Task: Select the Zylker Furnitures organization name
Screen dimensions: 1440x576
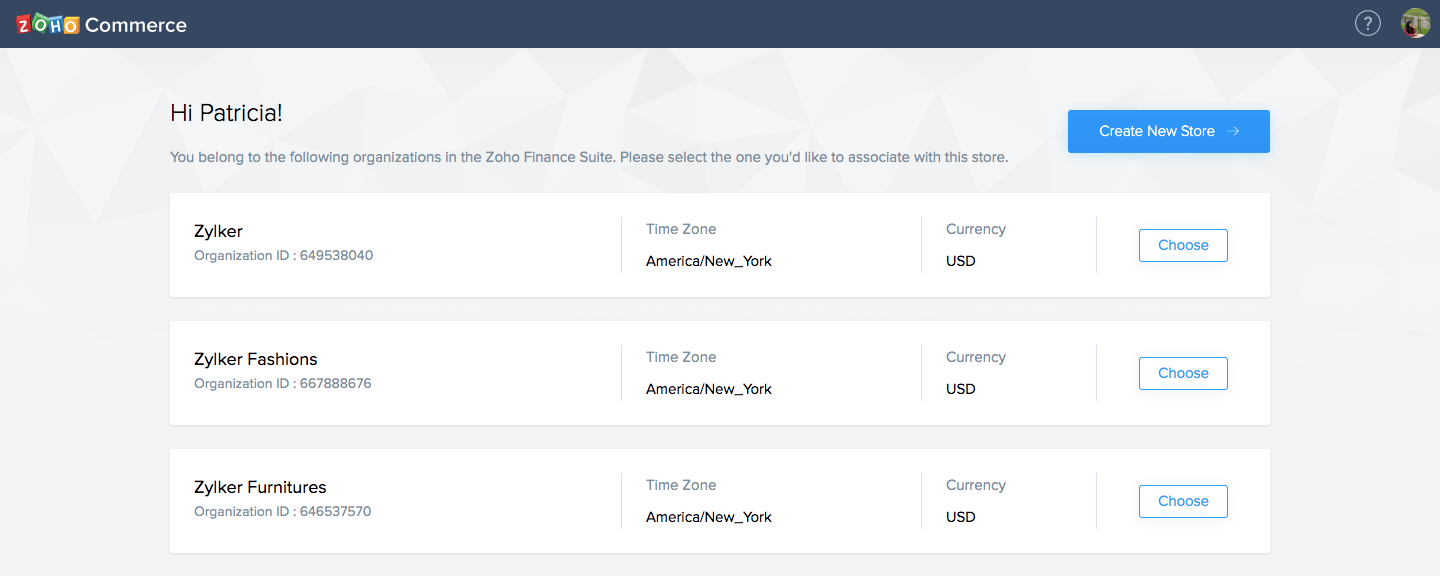Action: [260, 487]
